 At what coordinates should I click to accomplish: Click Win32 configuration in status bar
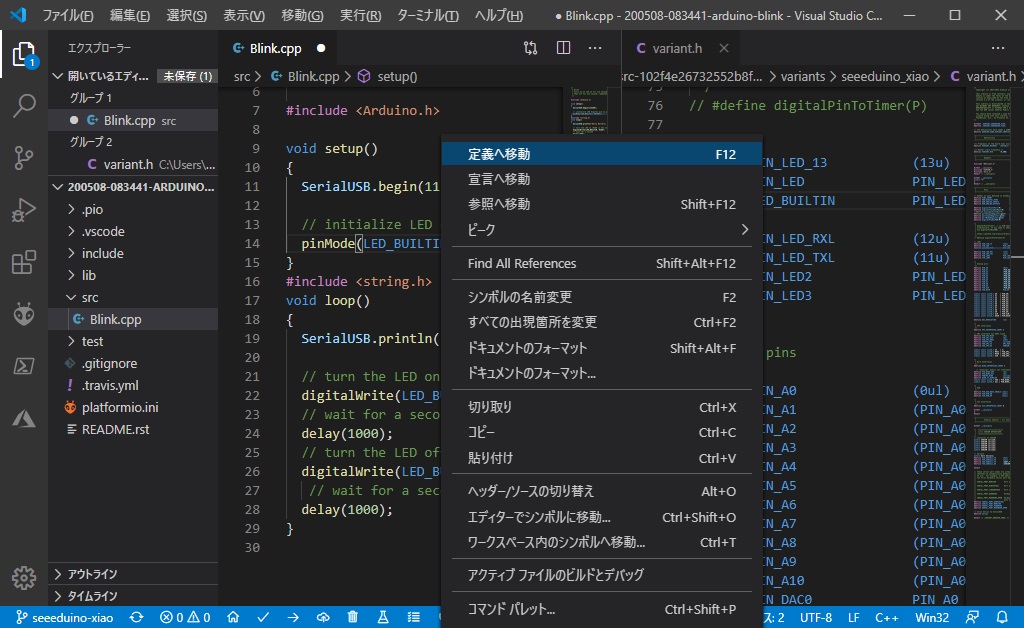pos(932,617)
